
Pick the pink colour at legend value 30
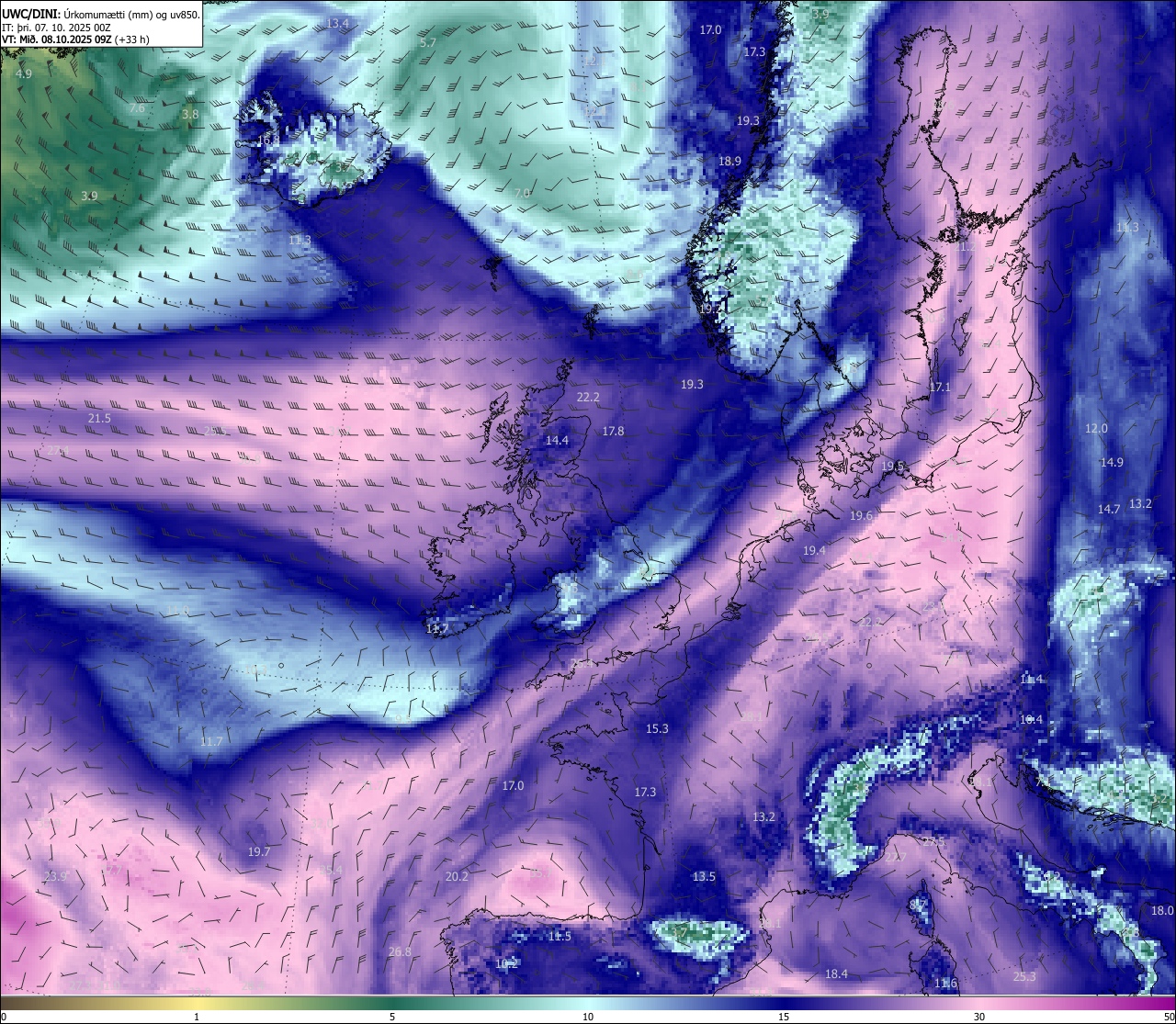point(979,1003)
